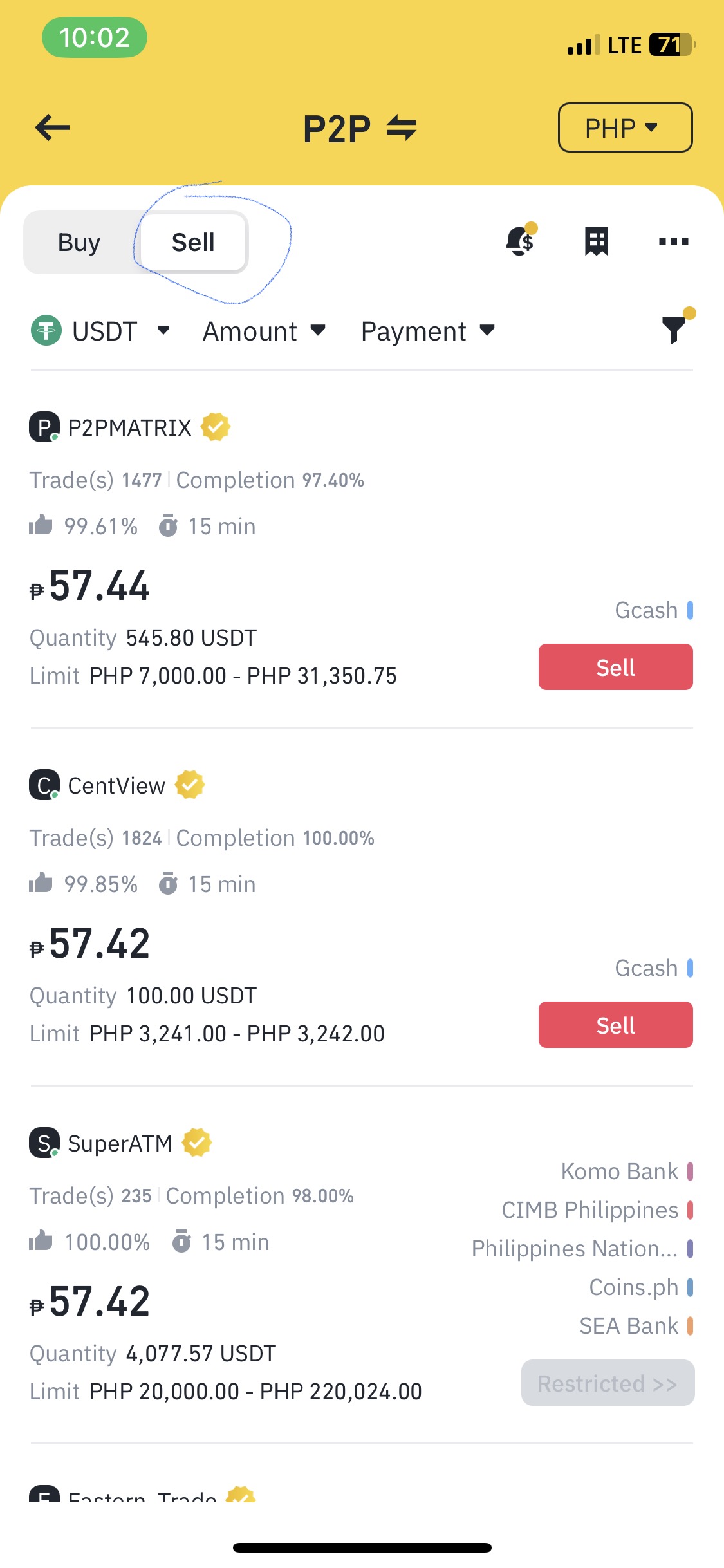
Task: Tap the SuperATM avatar icon
Action: (x=44, y=1143)
